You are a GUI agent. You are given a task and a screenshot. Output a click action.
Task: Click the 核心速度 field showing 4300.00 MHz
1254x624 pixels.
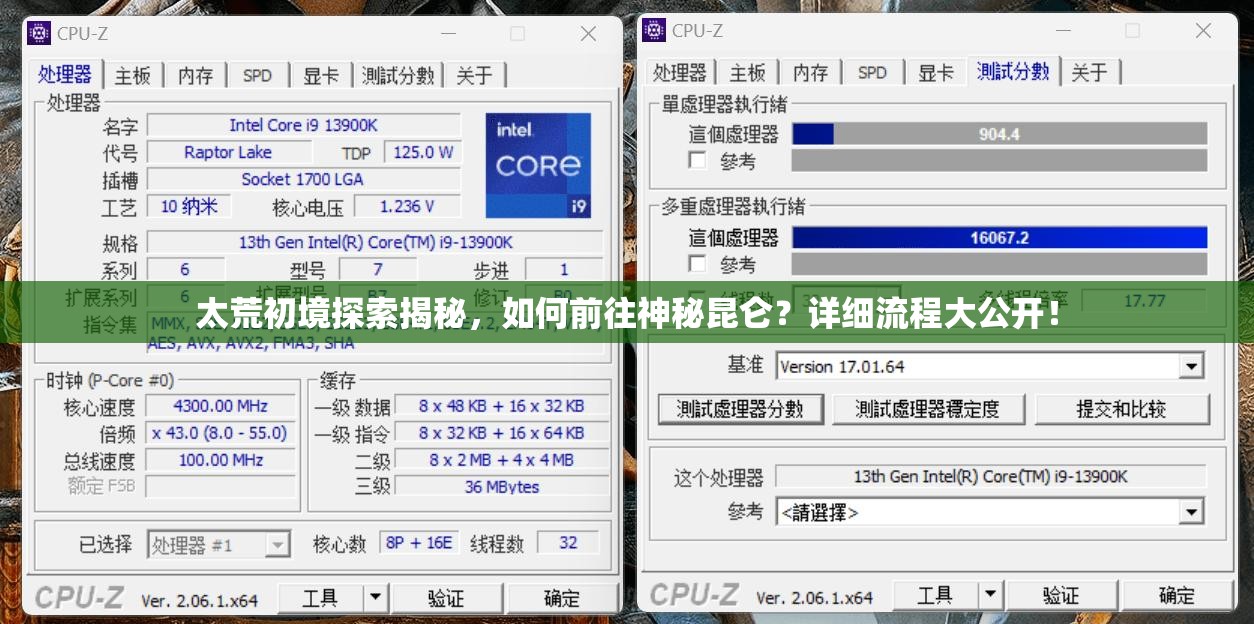coord(221,406)
